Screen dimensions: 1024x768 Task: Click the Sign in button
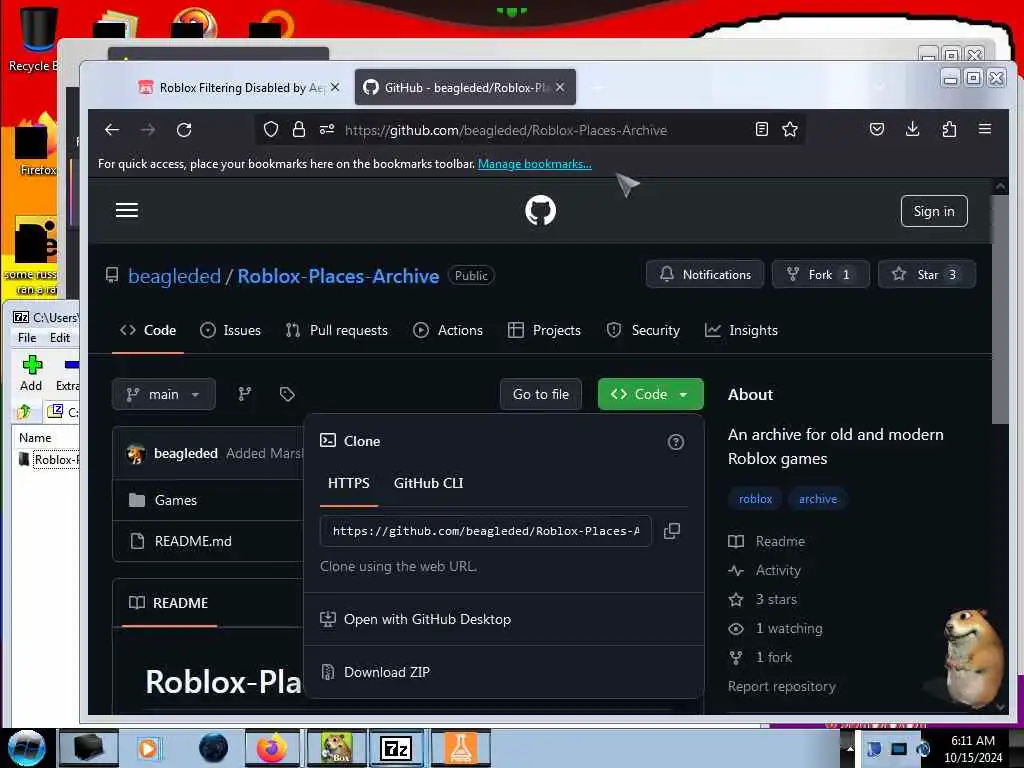[x=934, y=211]
